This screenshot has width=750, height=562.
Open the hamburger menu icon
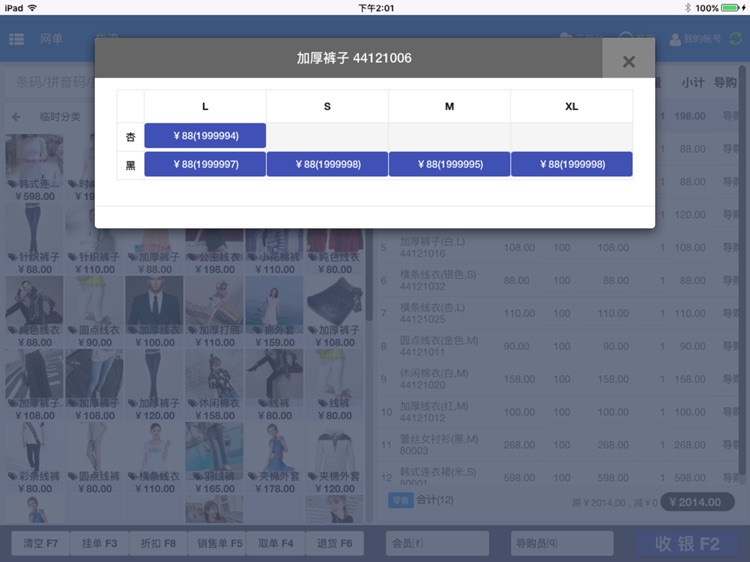tap(17, 39)
